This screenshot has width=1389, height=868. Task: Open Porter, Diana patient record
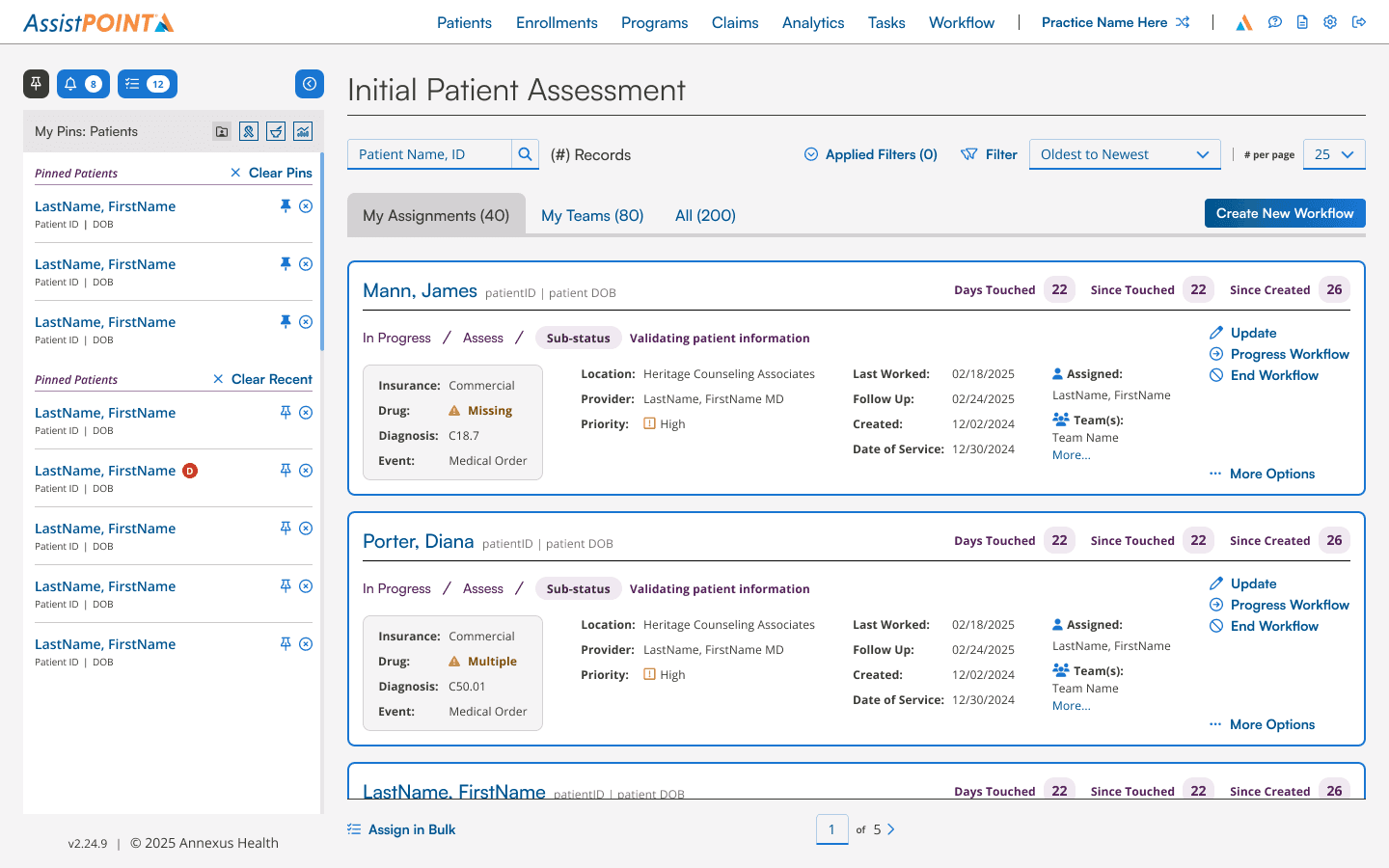click(x=419, y=542)
